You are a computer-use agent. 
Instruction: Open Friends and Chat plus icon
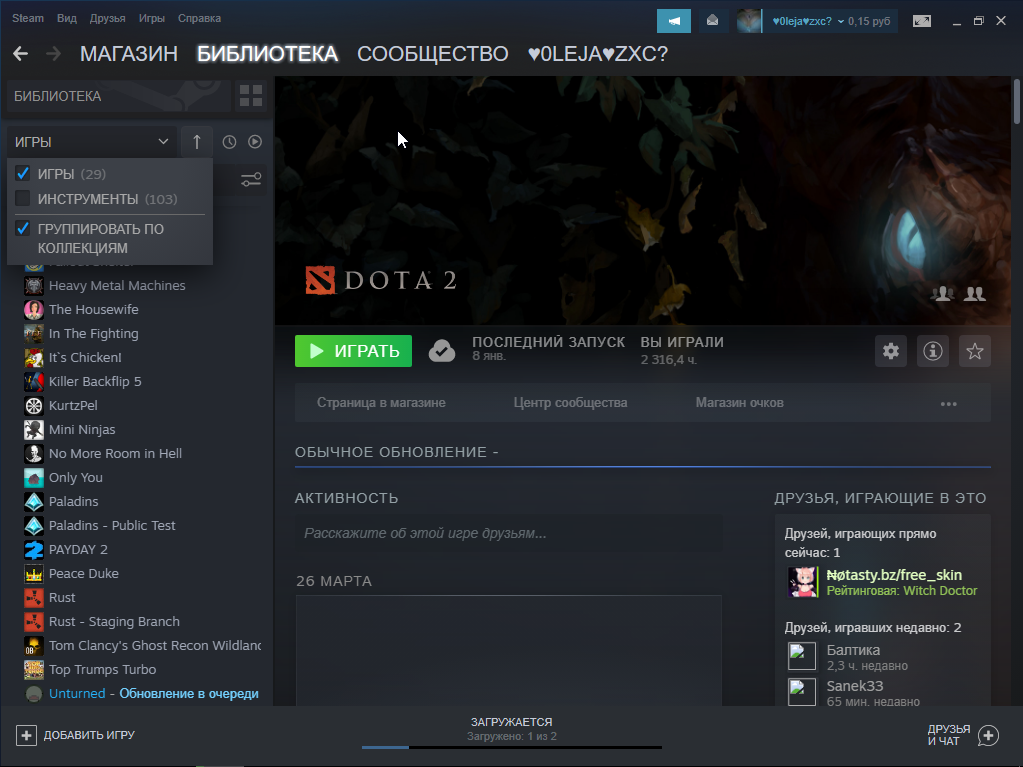pyautogui.click(x=988, y=736)
